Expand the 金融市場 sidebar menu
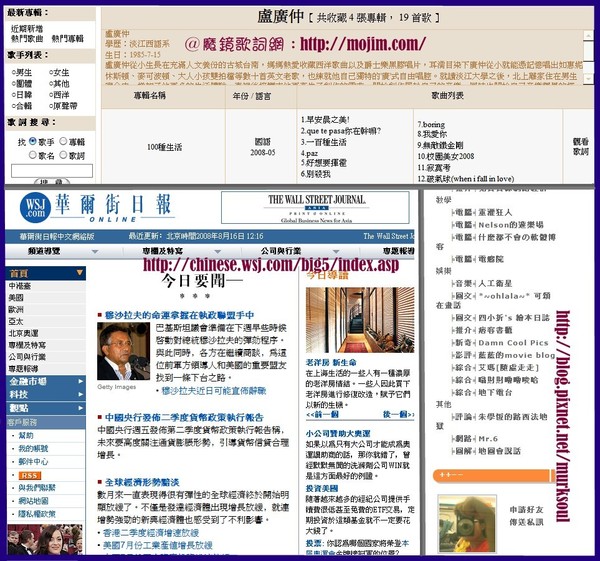Viewport: 600px width, 561px height. tap(46, 381)
